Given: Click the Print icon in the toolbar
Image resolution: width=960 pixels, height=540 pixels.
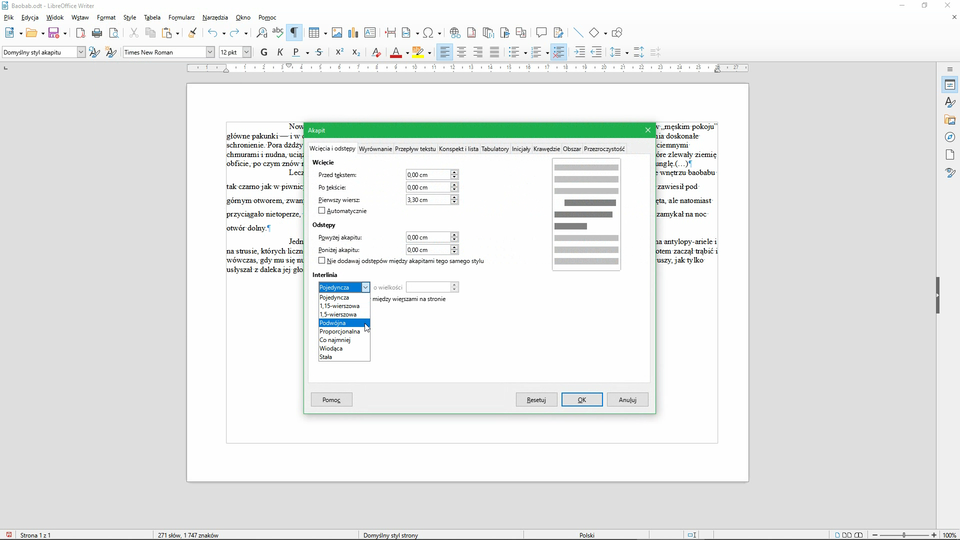Looking at the screenshot, I should (x=97, y=33).
